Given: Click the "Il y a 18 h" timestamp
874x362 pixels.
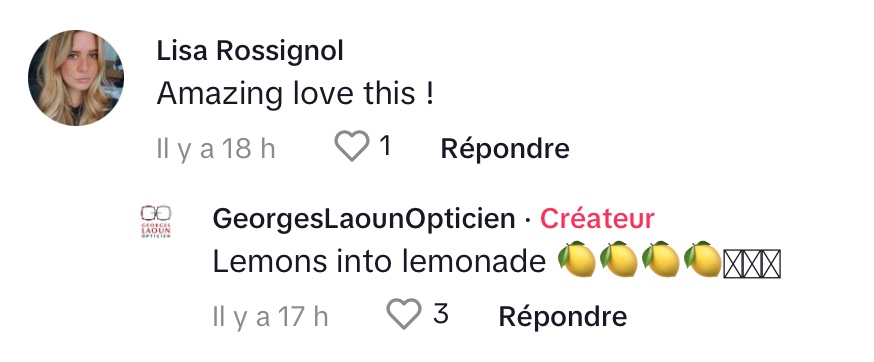Looking at the screenshot, I should pyautogui.click(x=216, y=149).
